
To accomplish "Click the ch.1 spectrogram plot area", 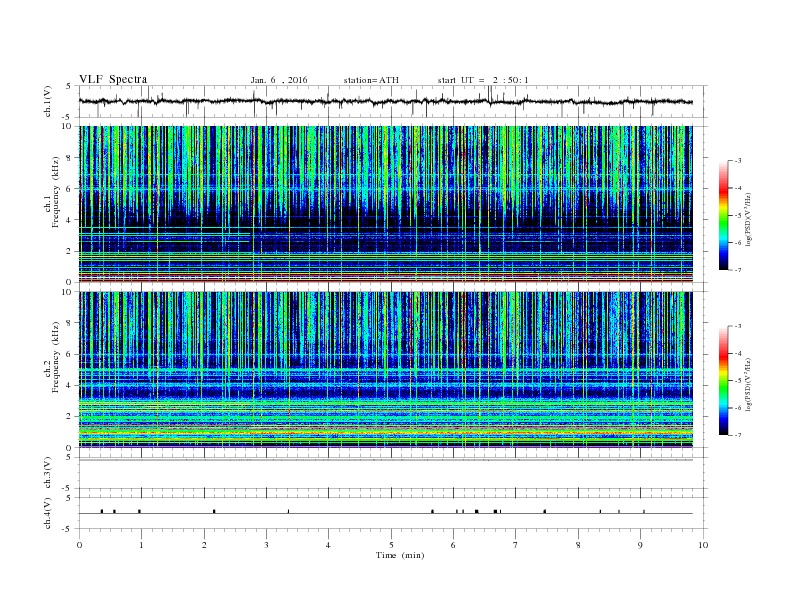I will 386,204.
